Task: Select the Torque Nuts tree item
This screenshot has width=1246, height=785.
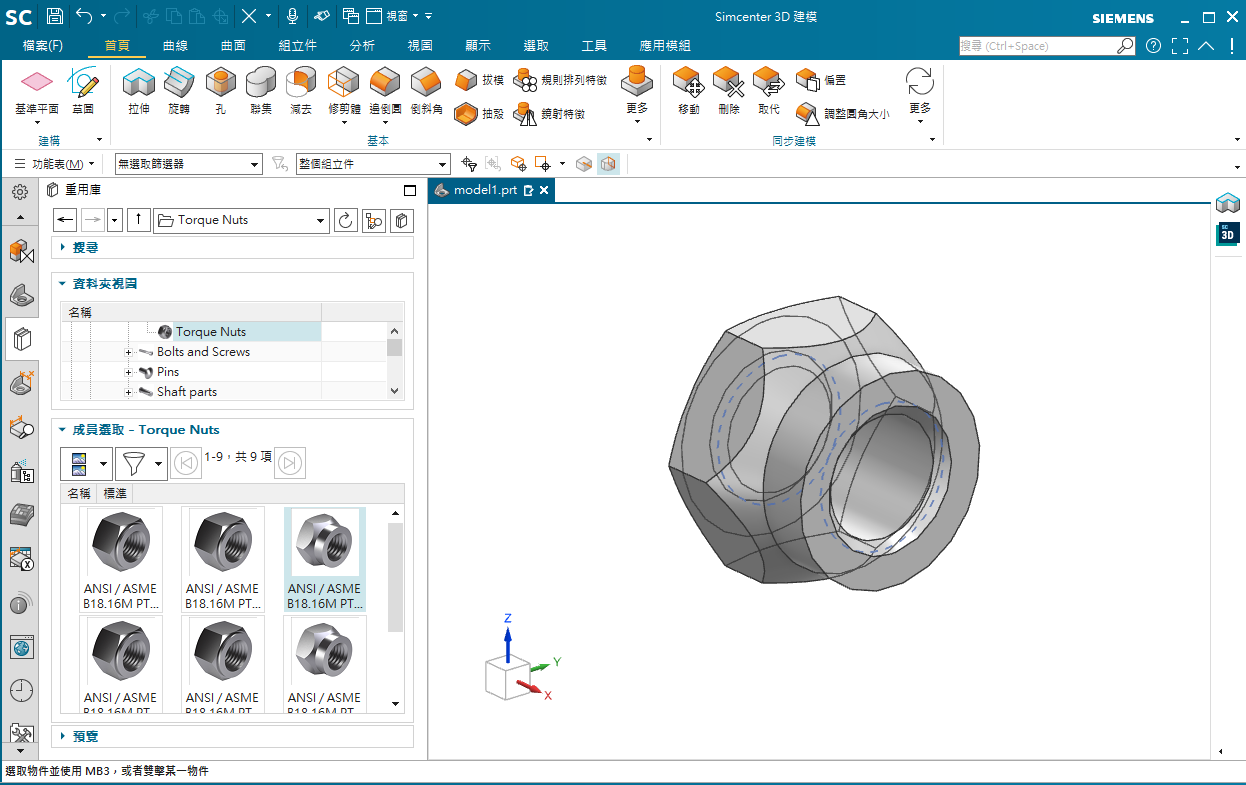Action: [210, 332]
